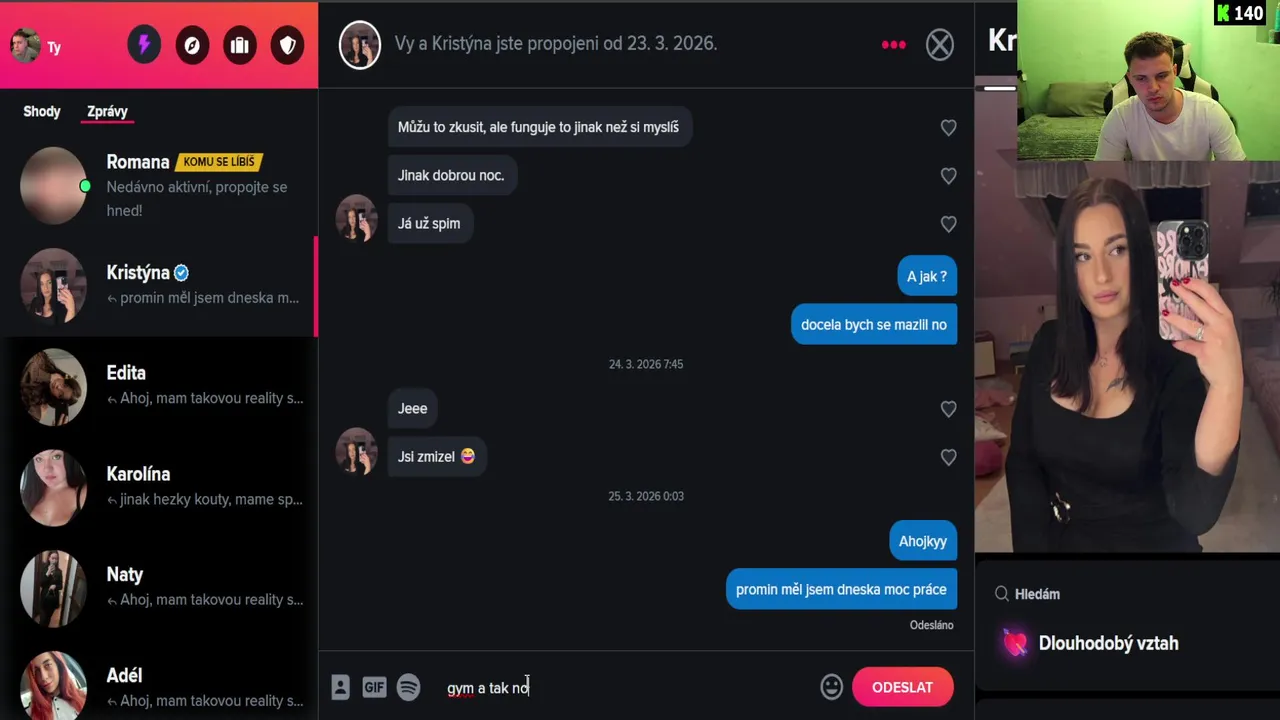Open the Spotify song share icon
Viewport: 1280px width, 720px height.
408,687
